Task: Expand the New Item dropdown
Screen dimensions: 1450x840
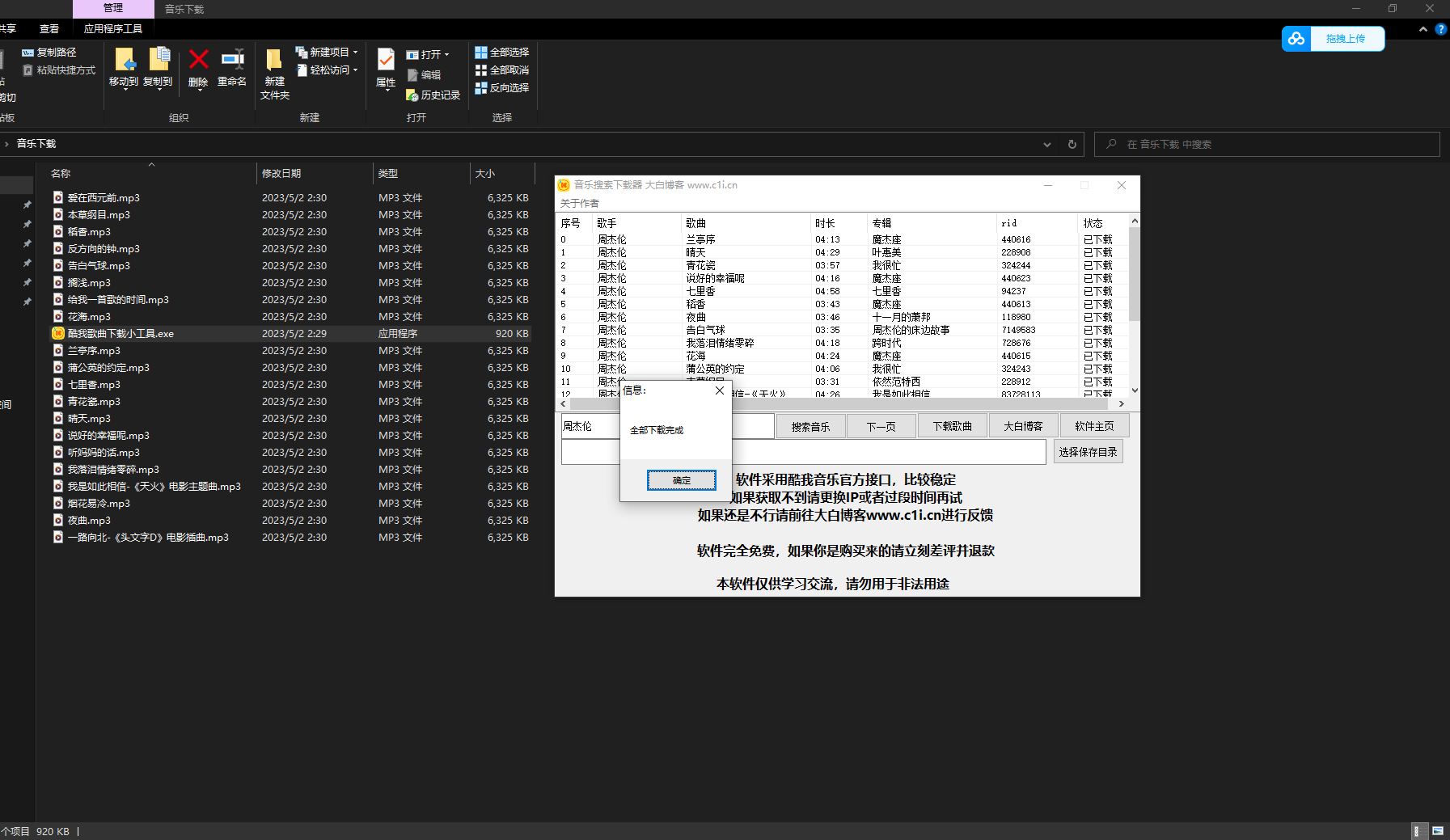Action: [x=355, y=53]
